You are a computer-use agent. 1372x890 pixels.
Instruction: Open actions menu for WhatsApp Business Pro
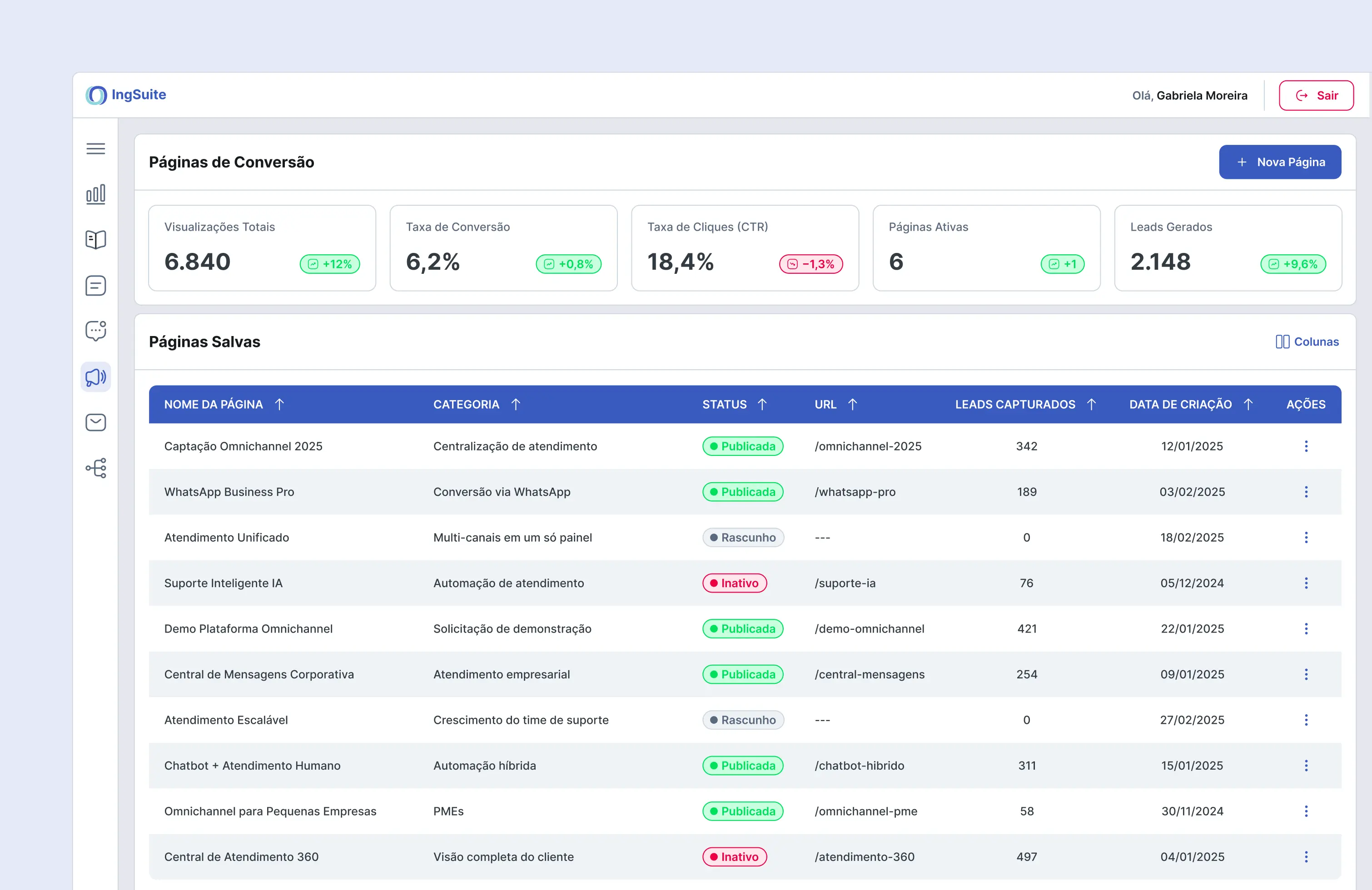click(x=1306, y=492)
